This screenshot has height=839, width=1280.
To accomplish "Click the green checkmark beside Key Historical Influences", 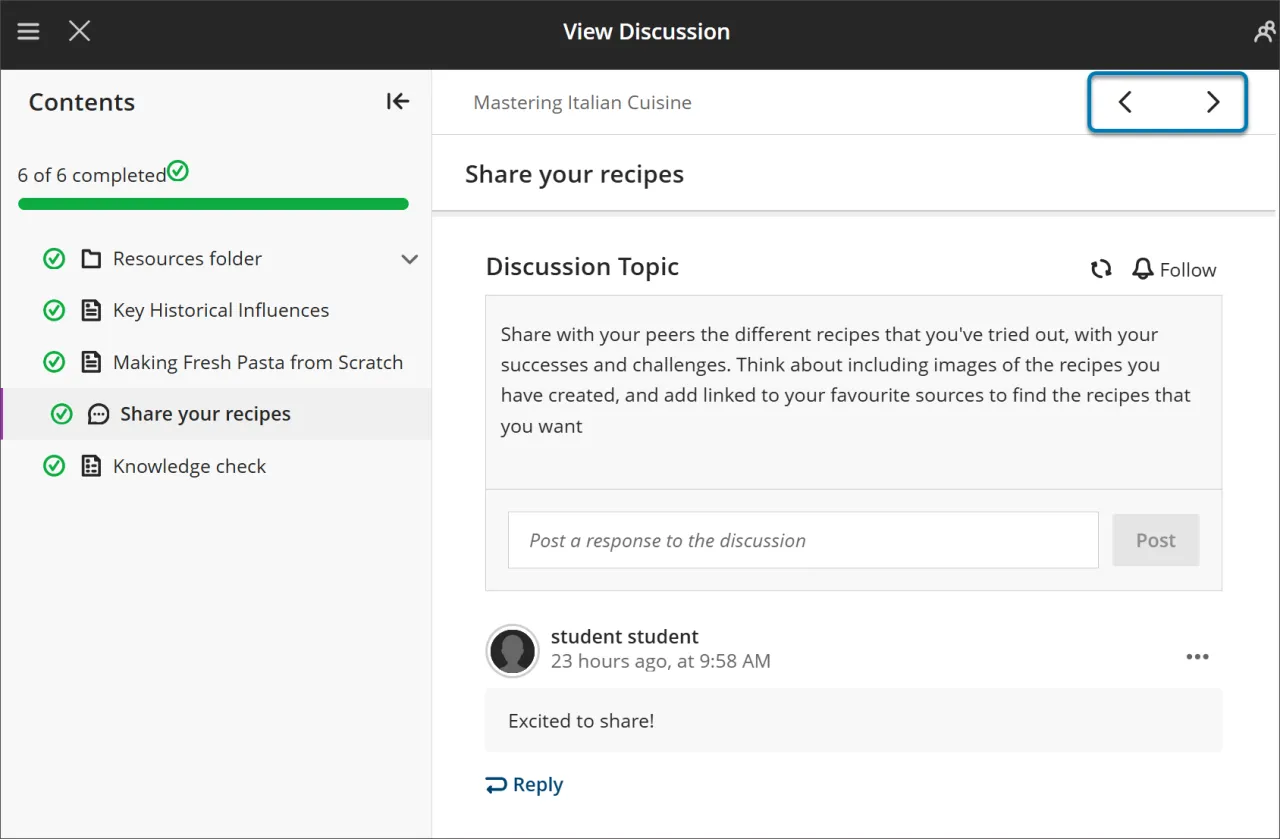I will pyautogui.click(x=54, y=310).
